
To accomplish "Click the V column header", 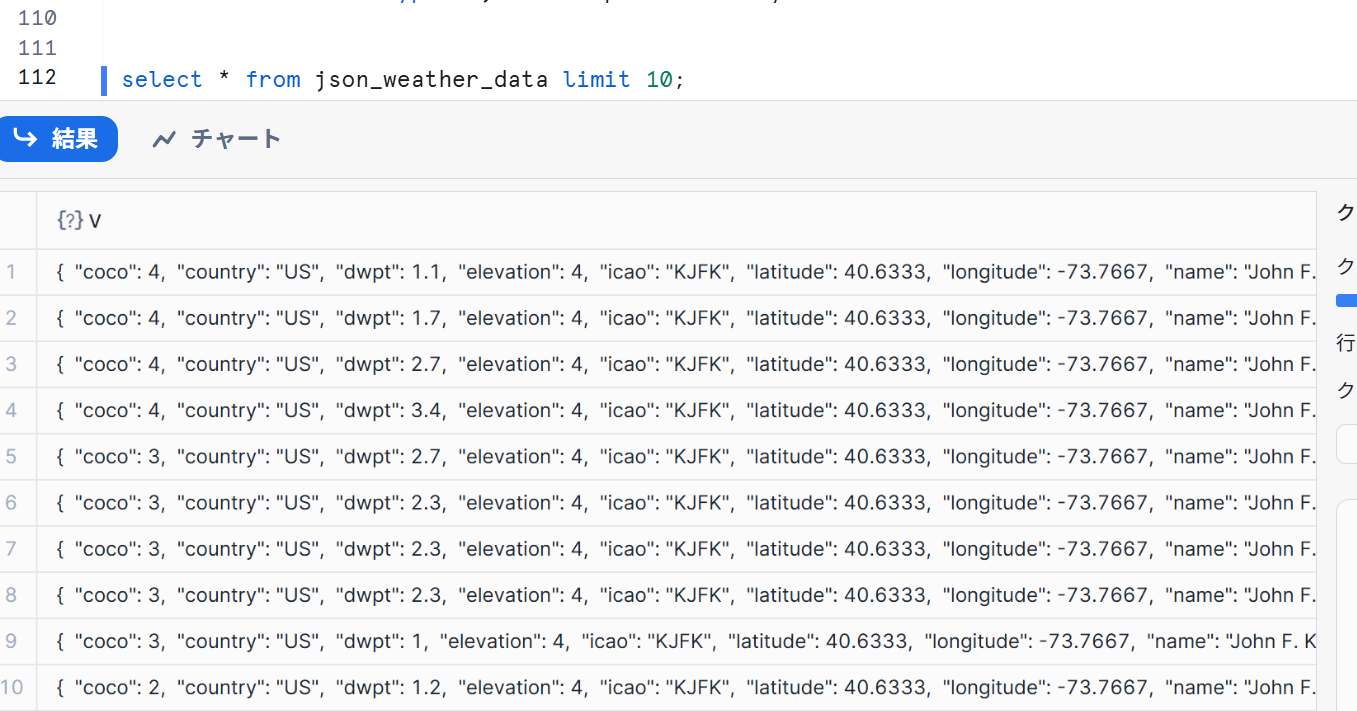I will 676,221.
